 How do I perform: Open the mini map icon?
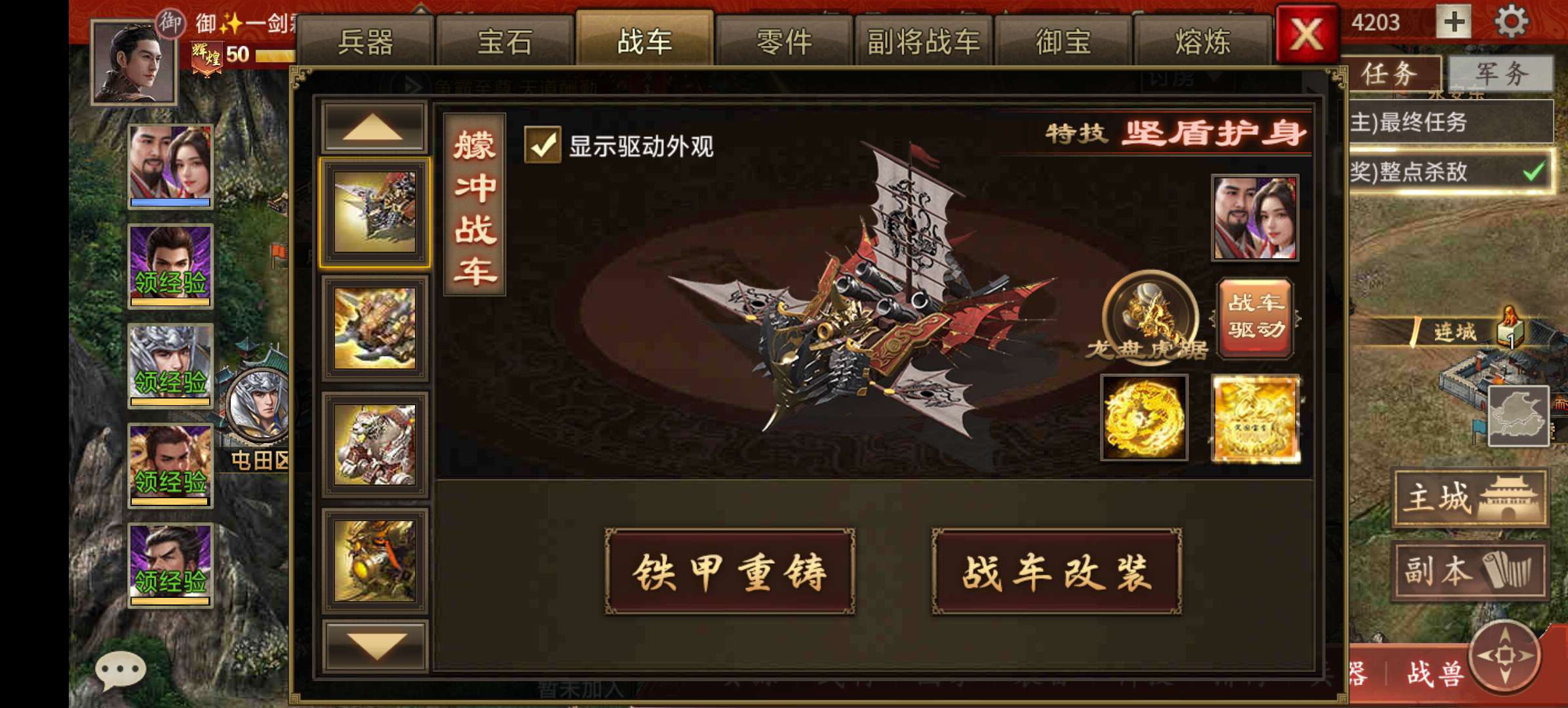pyautogui.click(x=1518, y=416)
